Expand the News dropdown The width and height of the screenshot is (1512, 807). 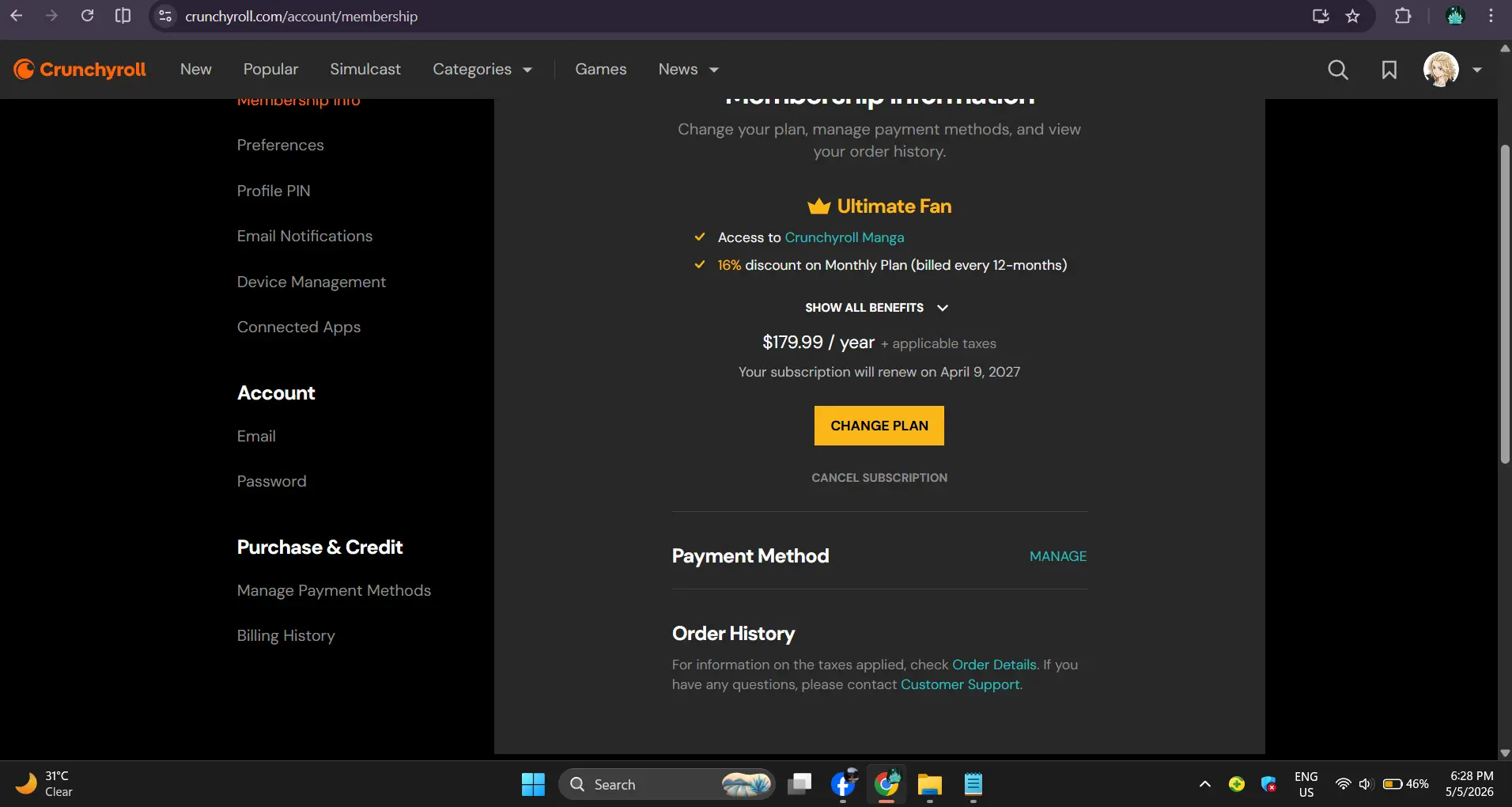coord(689,70)
